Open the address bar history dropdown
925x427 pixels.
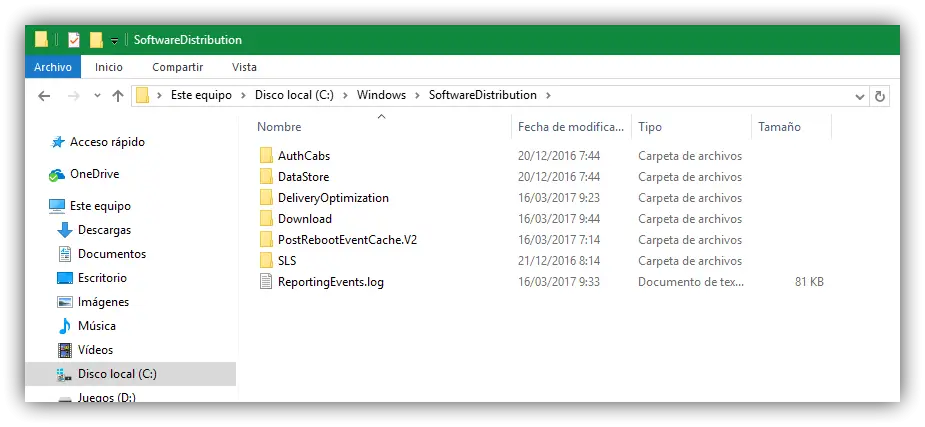pos(860,96)
